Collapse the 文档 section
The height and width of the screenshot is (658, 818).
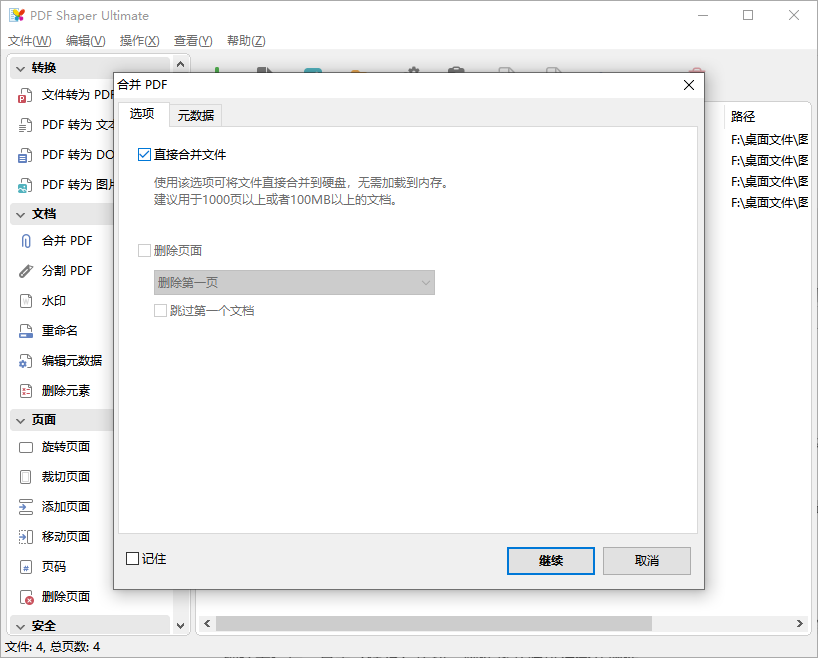pyautogui.click(x=42, y=213)
